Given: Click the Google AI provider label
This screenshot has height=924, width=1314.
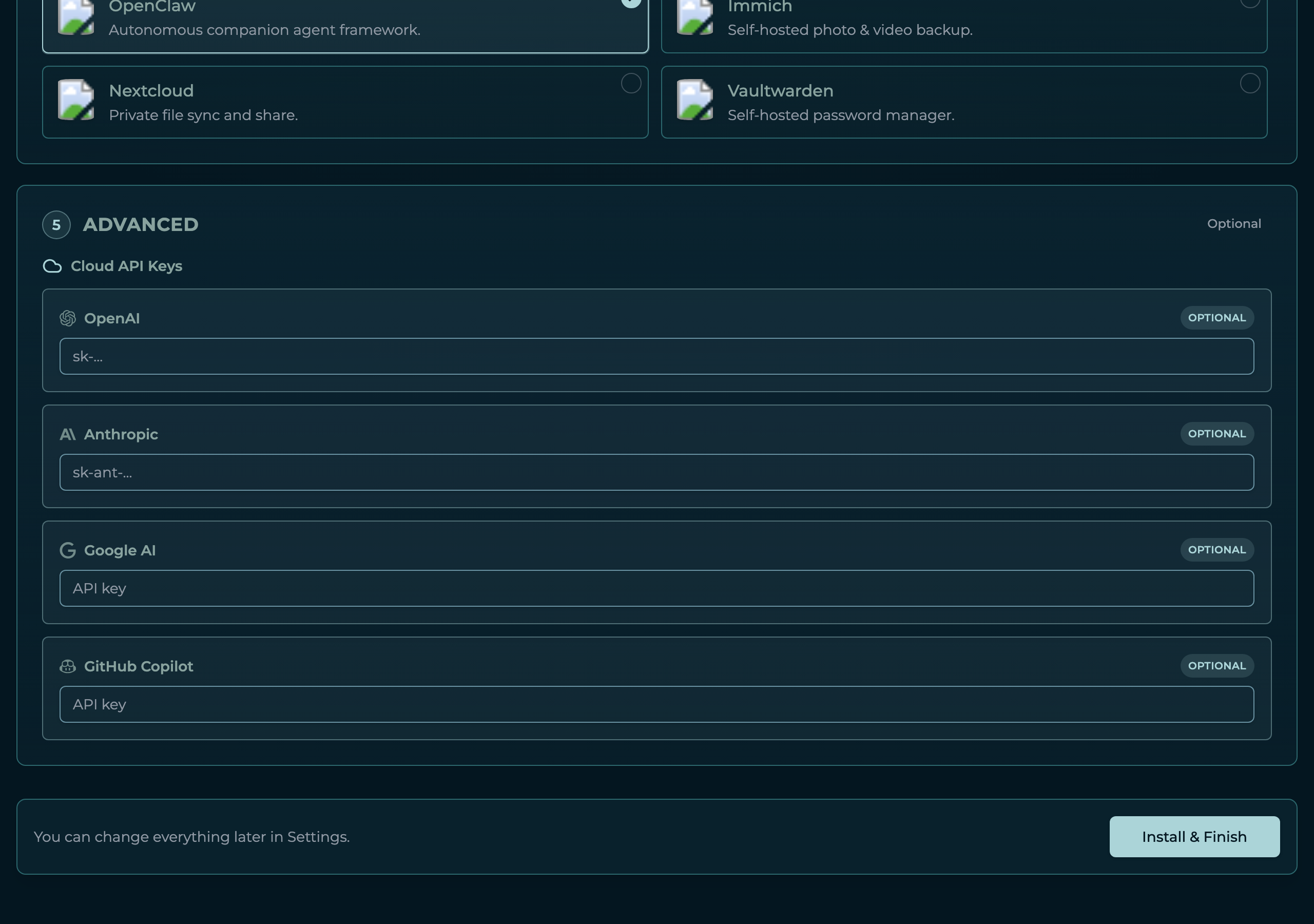Looking at the screenshot, I should coord(120,550).
